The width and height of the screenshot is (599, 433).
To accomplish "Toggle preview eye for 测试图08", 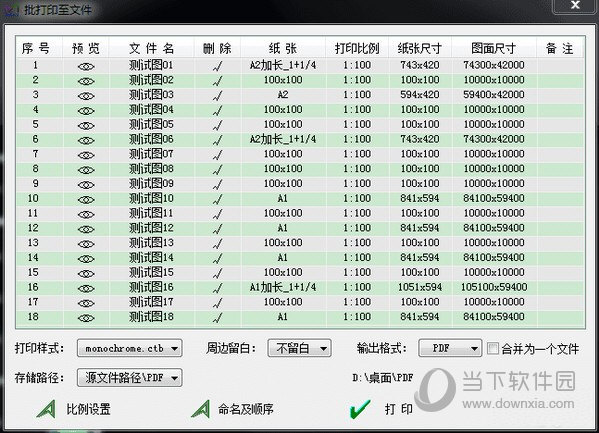I will 86,170.
